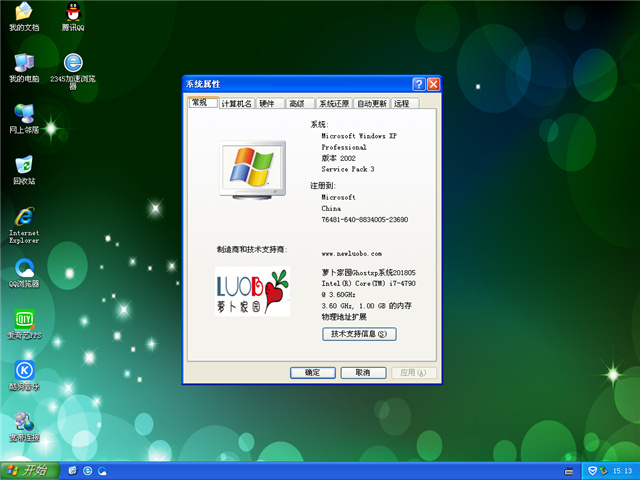Click the product ID 76481-640-8834005-23690
Viewport: 640px width, 480px height.
point(364,220)
